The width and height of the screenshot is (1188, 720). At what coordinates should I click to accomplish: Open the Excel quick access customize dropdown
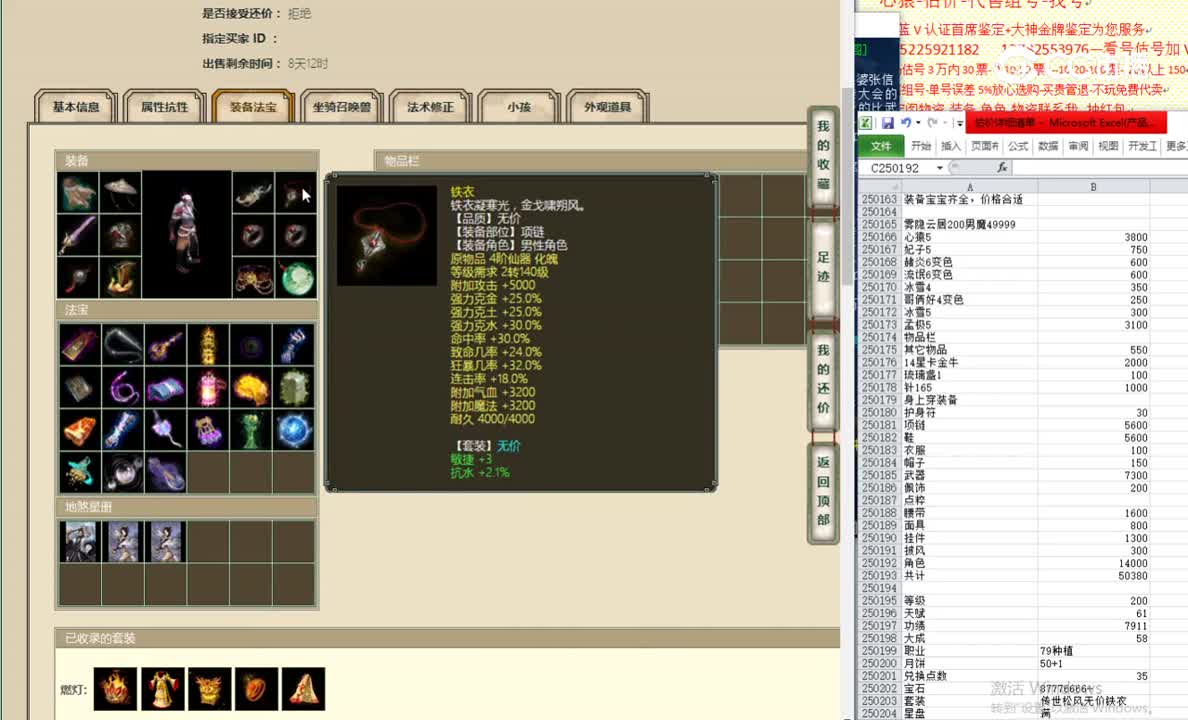(x=960, y=123)
